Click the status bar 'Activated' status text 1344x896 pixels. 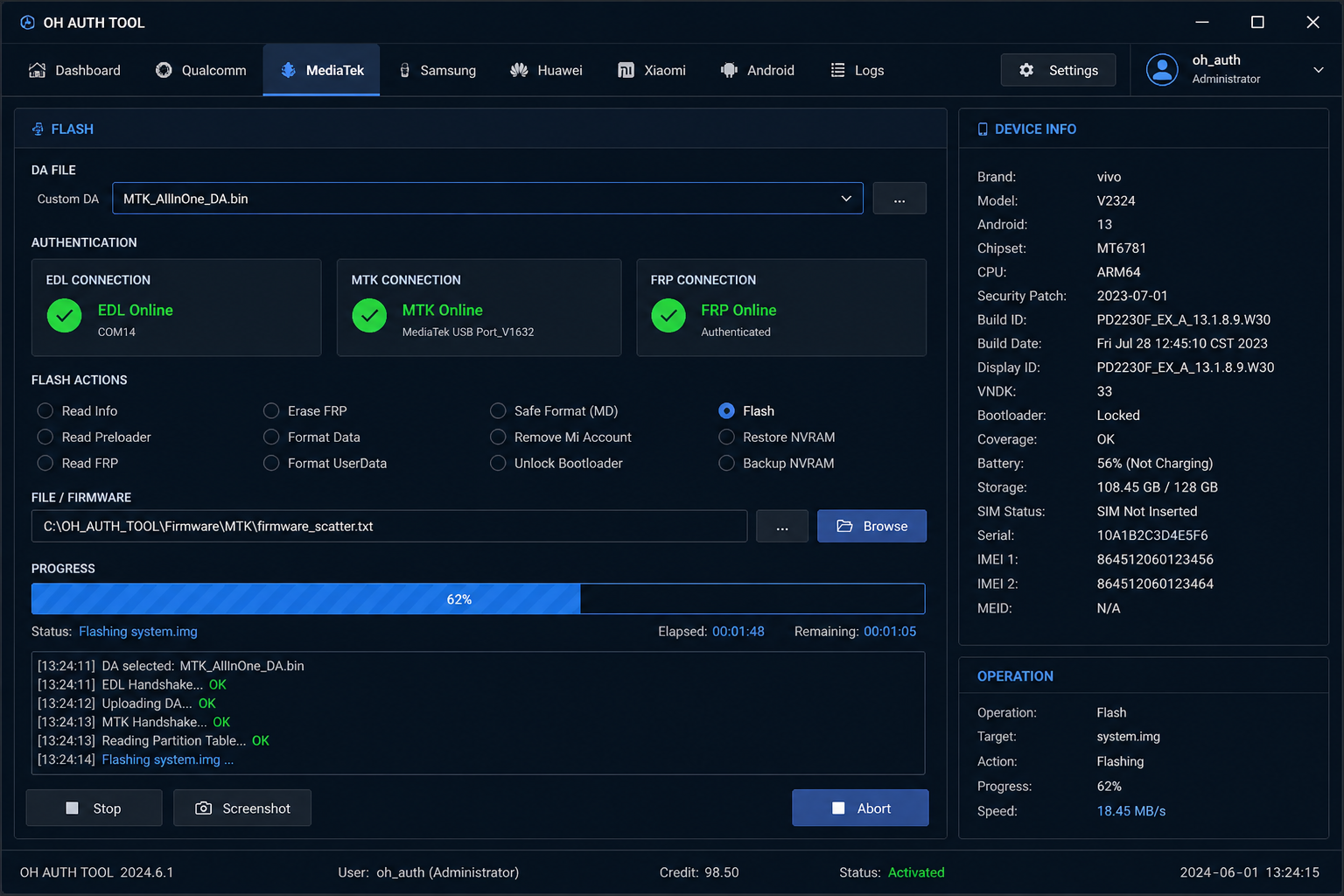(916, 872)
